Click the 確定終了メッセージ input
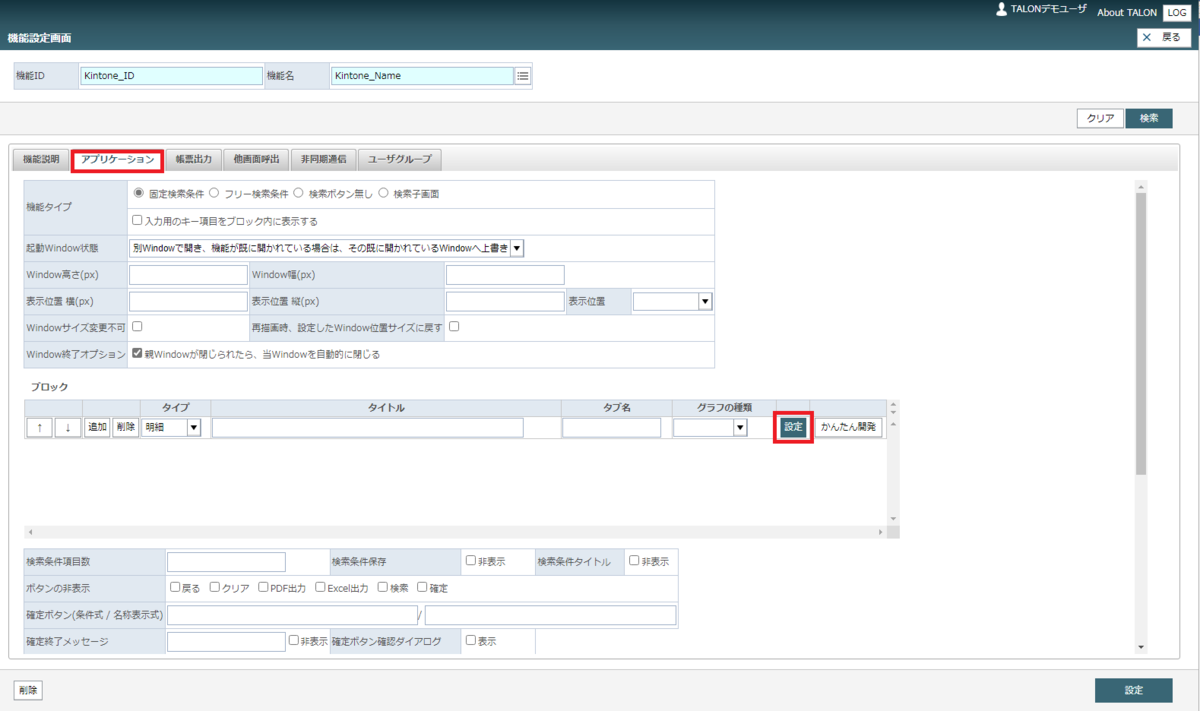 point(226,641)
